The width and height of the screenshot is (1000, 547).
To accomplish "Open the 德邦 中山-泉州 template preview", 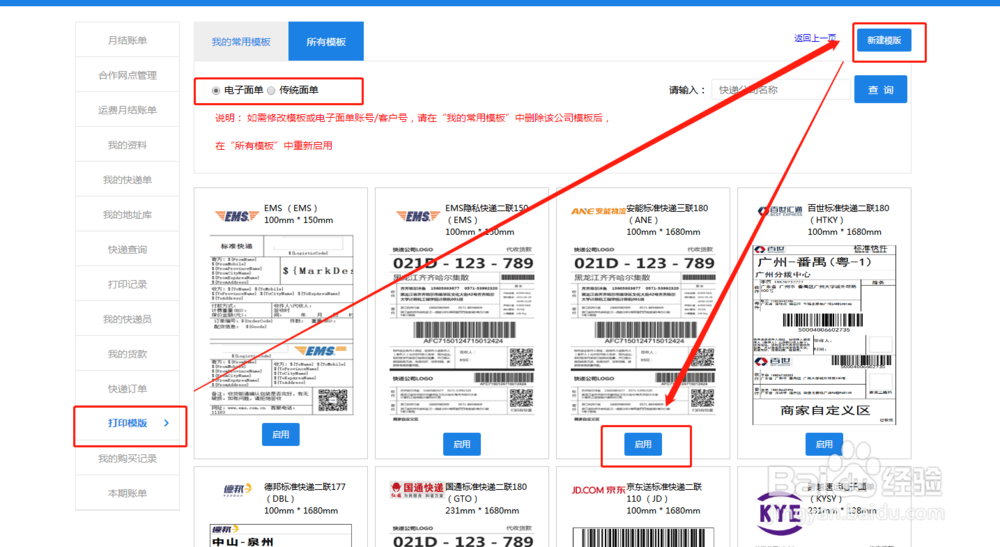I will pos(281,536).
